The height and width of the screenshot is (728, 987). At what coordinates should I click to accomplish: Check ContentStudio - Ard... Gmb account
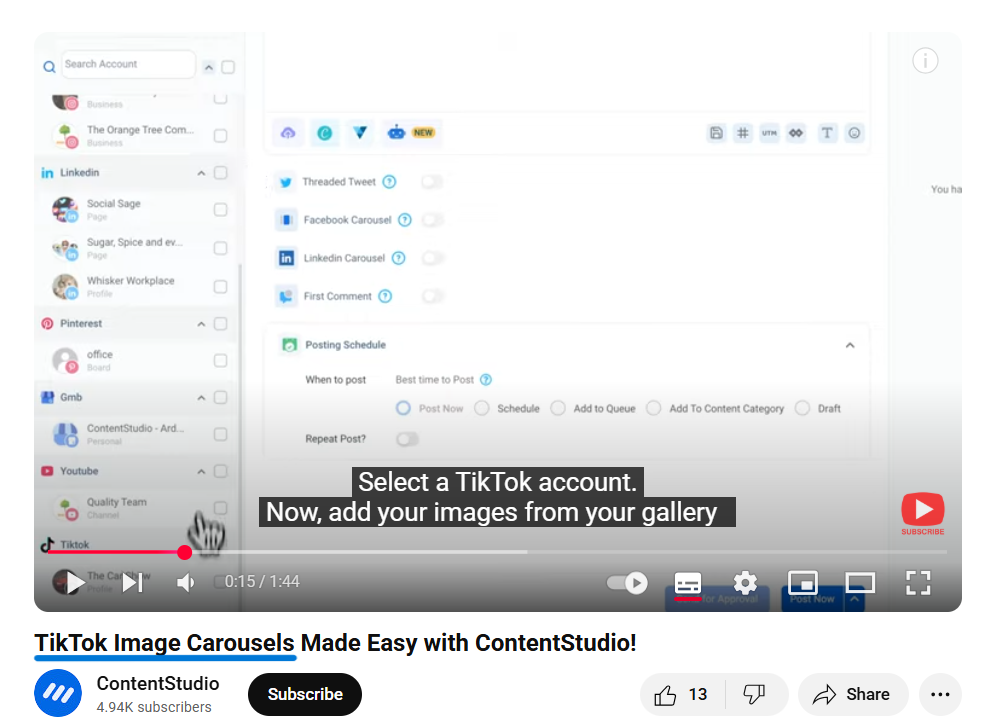click(x=220, y=434)
